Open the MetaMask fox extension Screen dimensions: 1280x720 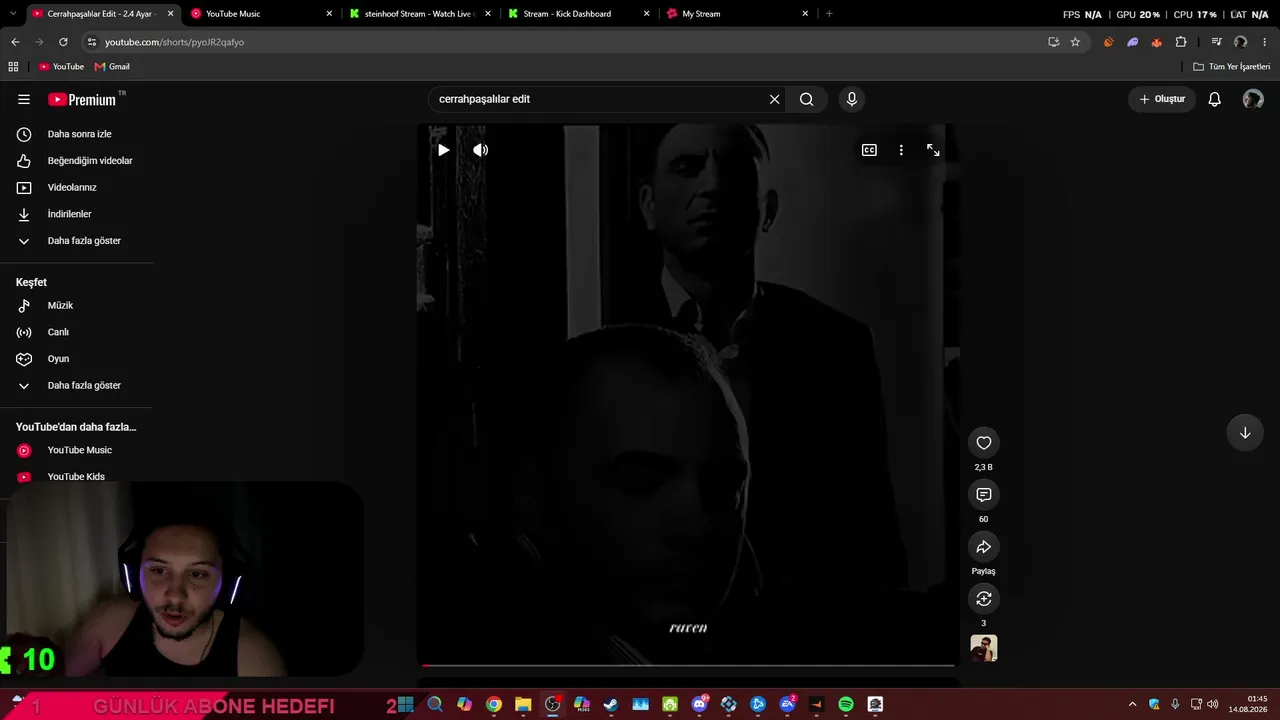pyautogui.click(x=1157, y=42)
